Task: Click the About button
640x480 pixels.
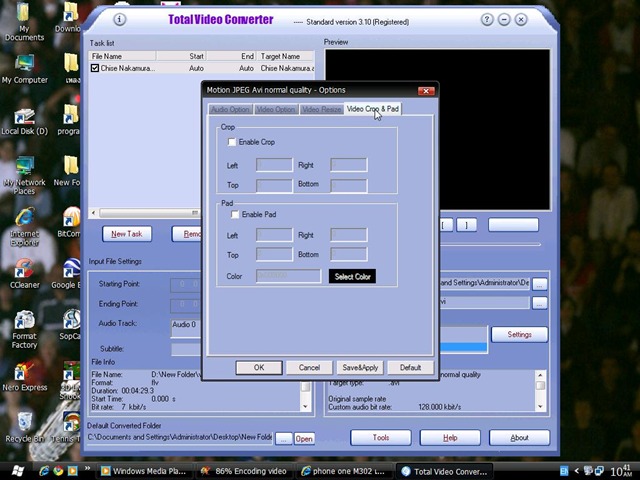Action: click(x=519, y=438)
